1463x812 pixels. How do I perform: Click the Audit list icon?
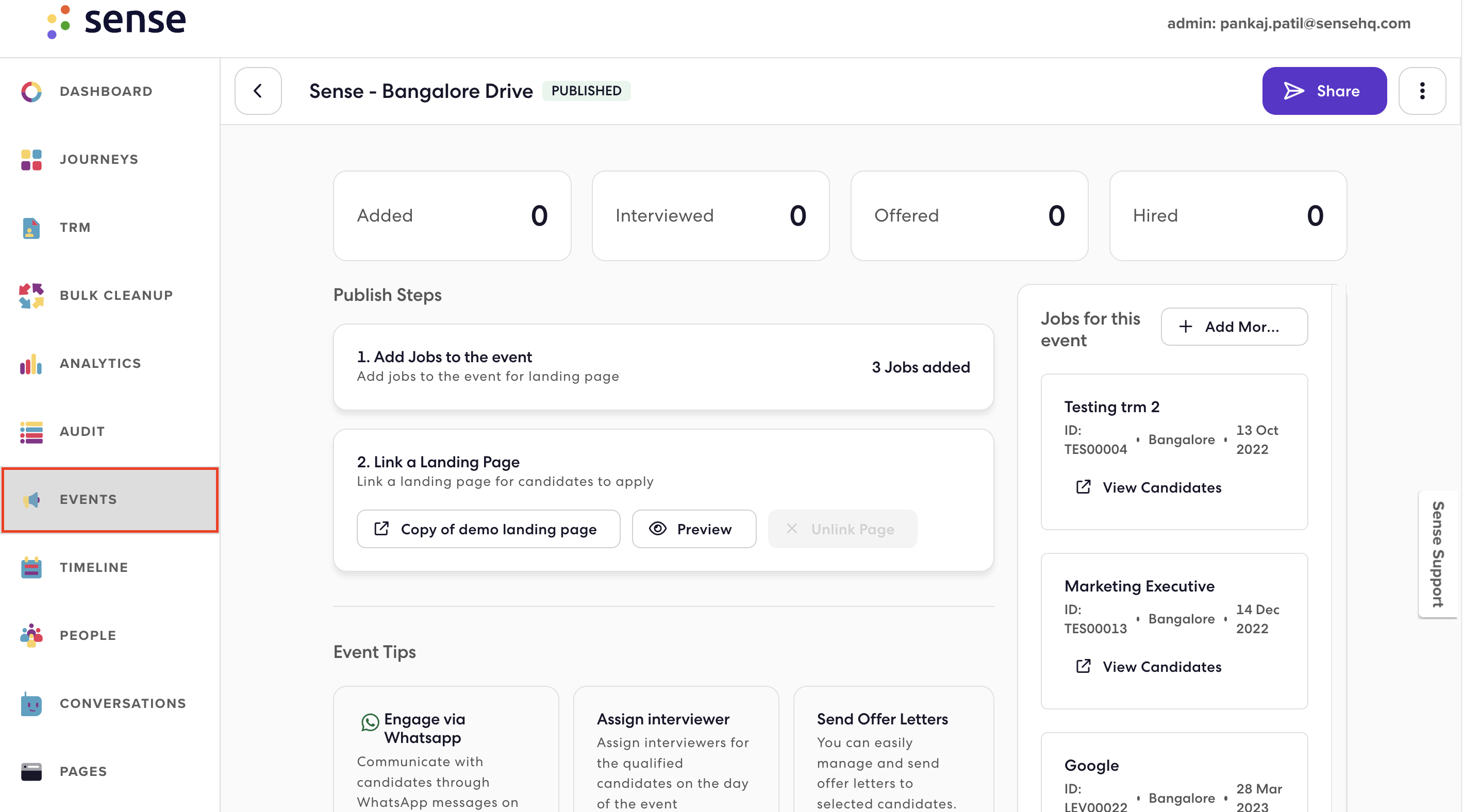tap(31, 432)
